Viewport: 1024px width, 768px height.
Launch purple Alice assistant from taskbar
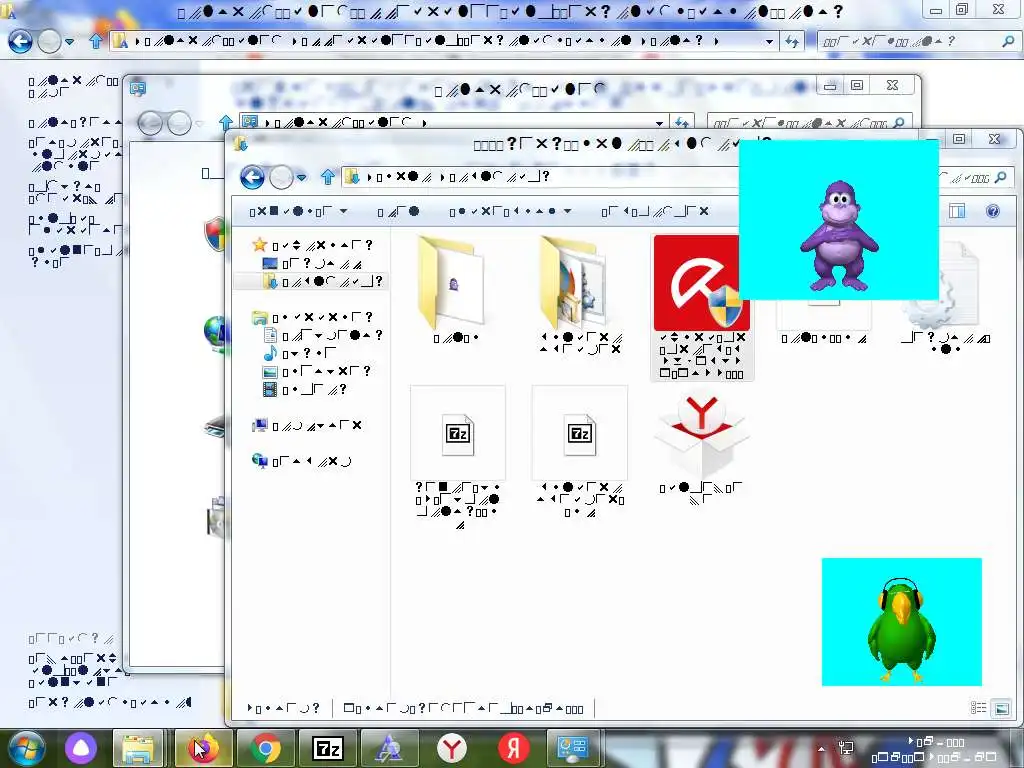[x=81, y=748]
